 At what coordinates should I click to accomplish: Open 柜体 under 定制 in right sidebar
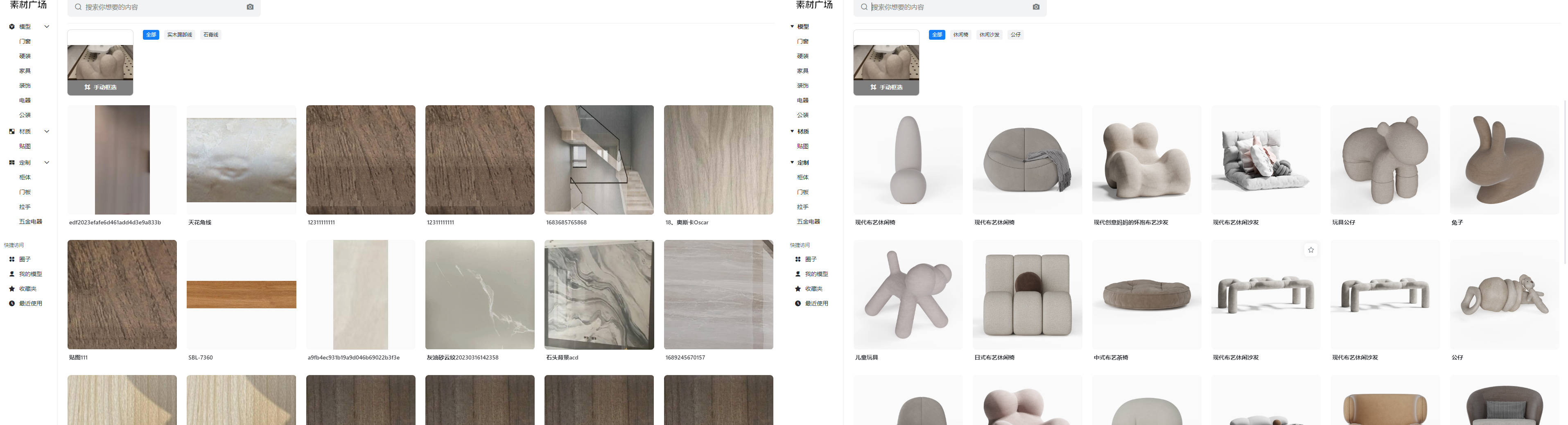(x=803, y=177)
